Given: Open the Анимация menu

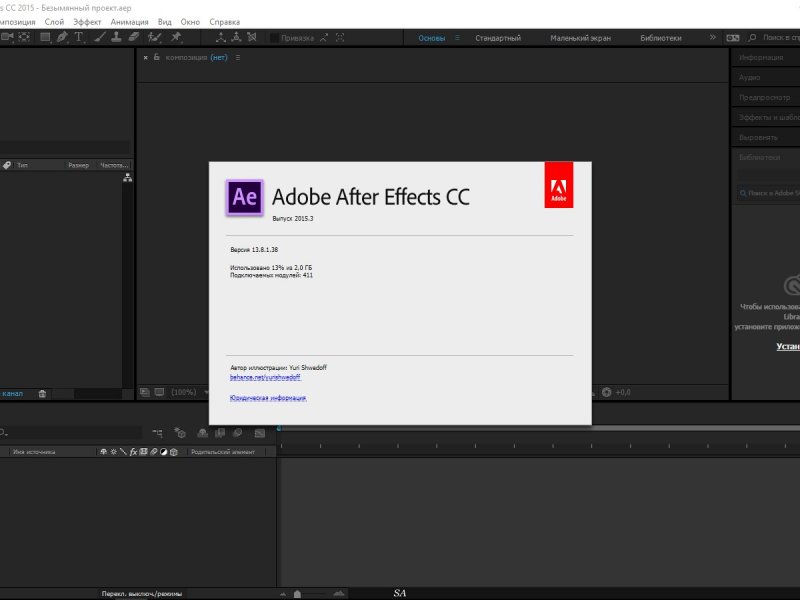Looking at the screenshot, I should 130,22.
